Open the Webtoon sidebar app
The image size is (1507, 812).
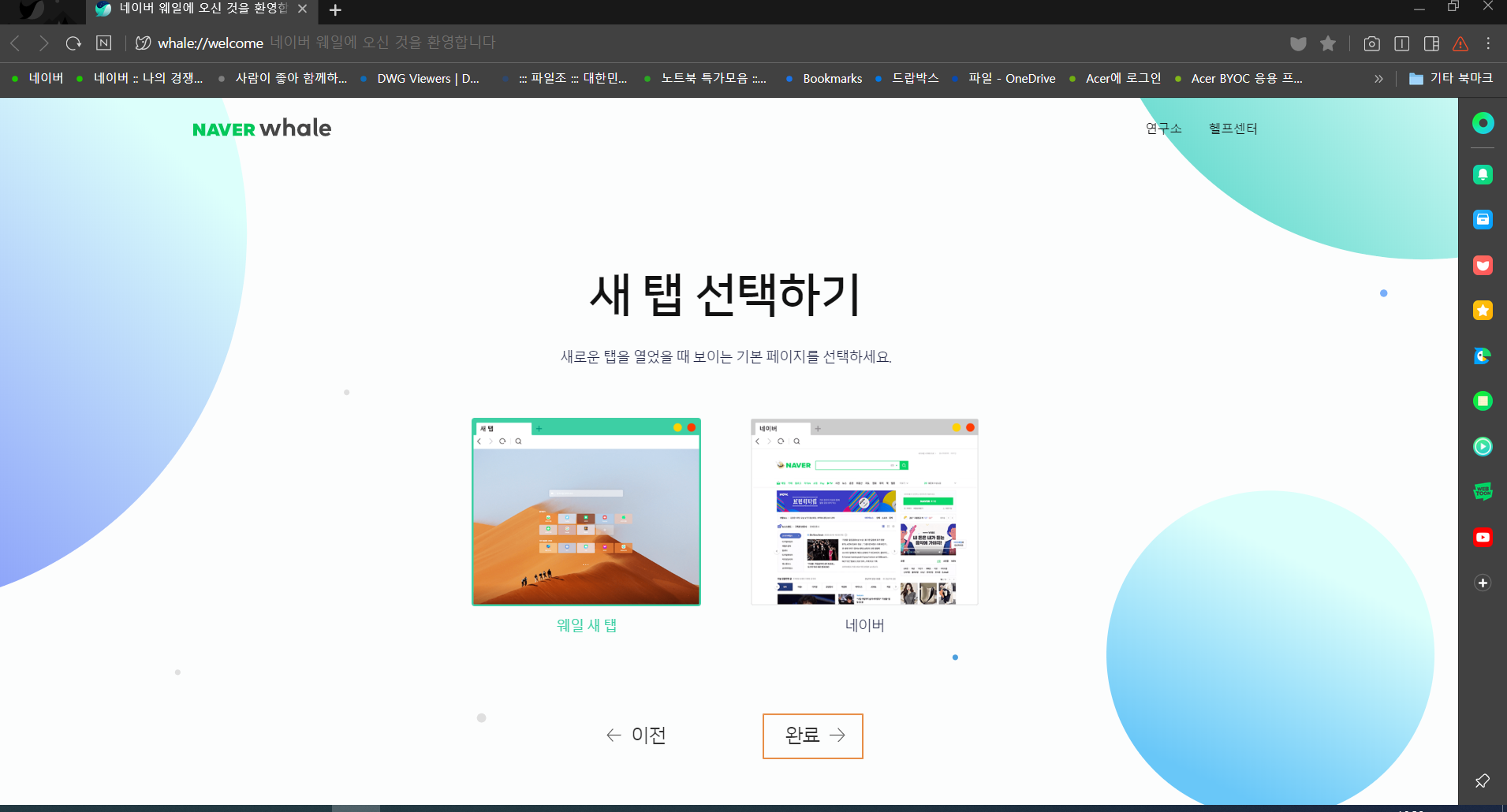1483,492
